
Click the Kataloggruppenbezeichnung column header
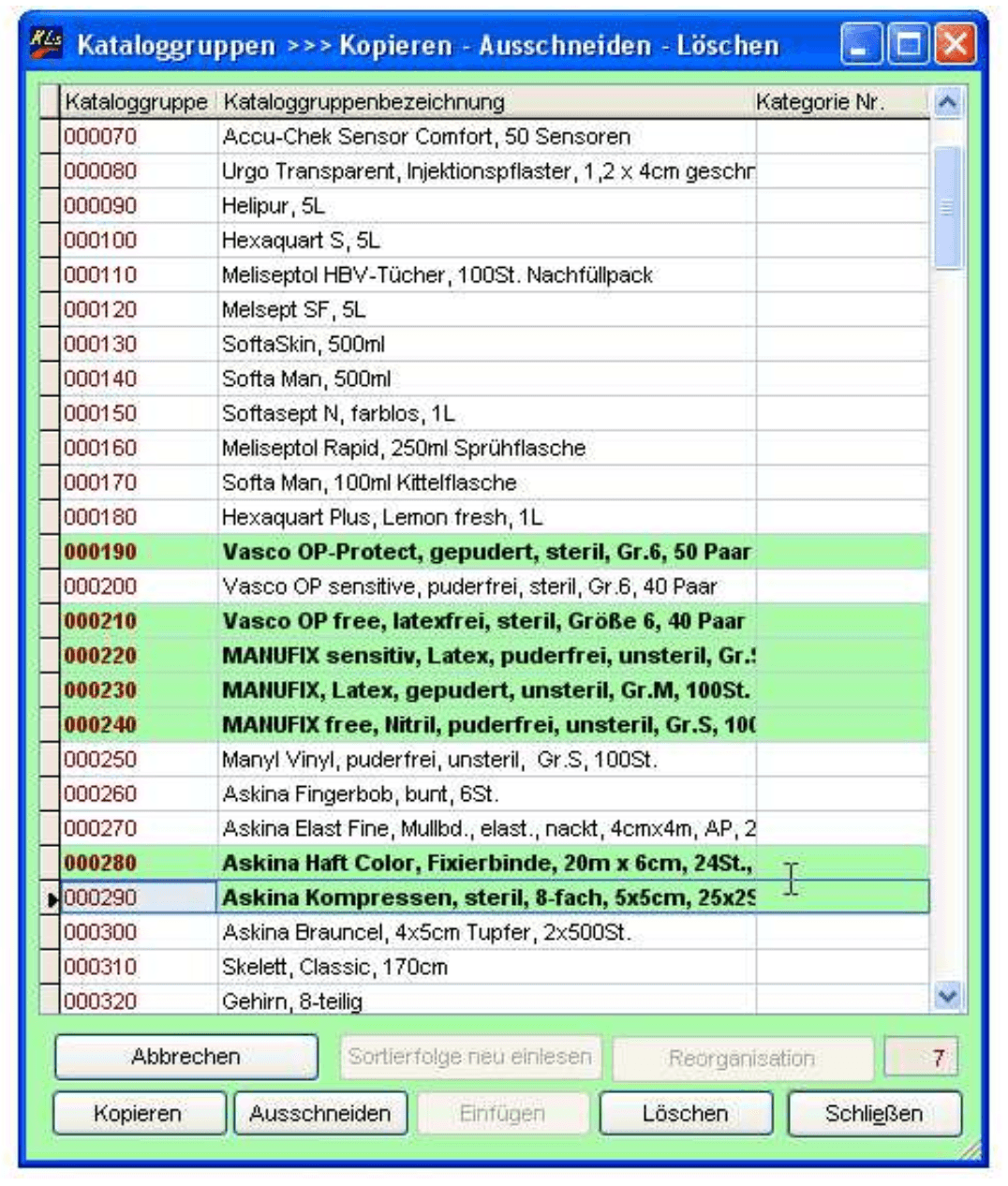click(486, 102)
